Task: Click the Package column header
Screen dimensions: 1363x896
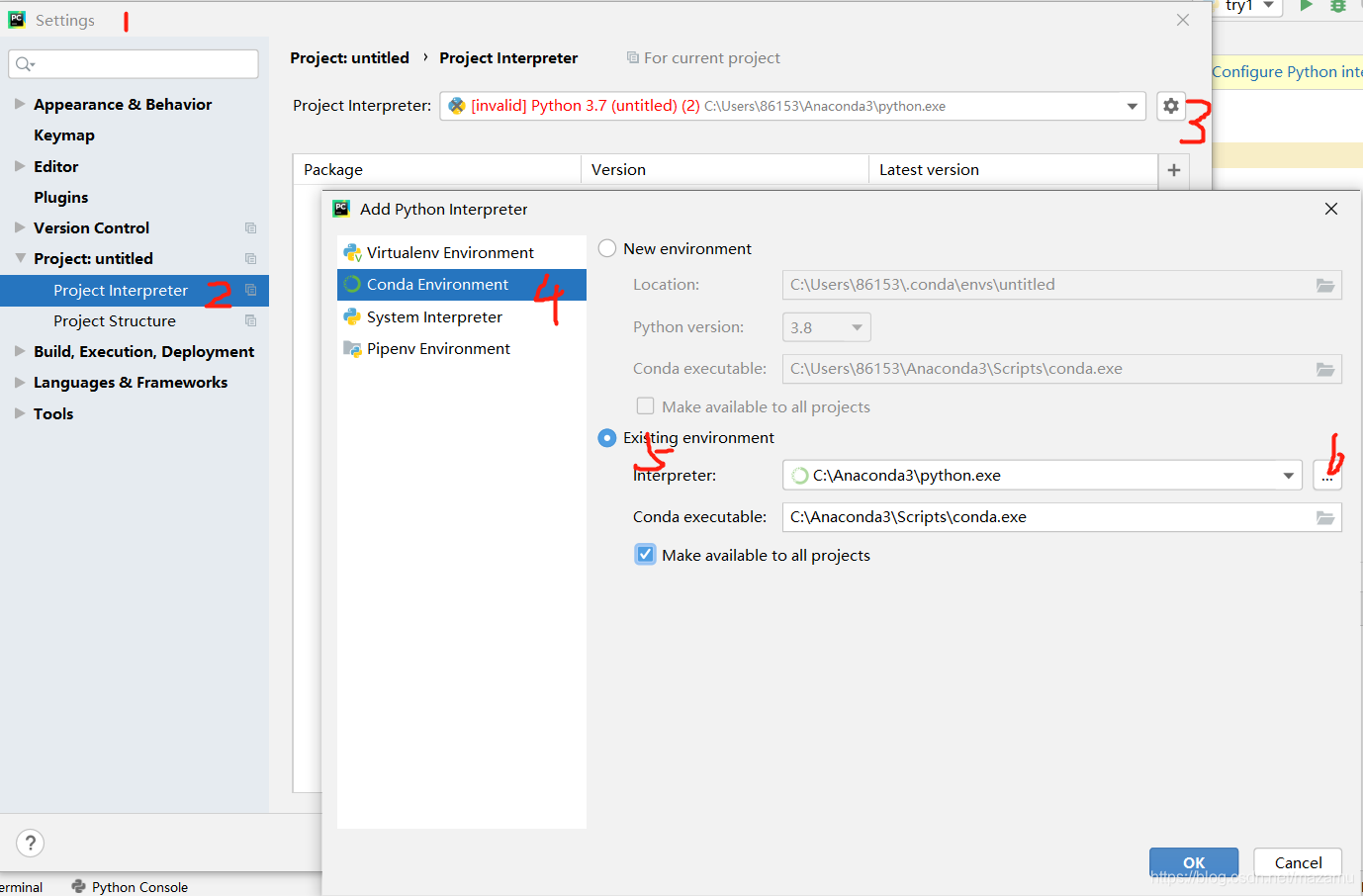Action: (x=437, y=170)
